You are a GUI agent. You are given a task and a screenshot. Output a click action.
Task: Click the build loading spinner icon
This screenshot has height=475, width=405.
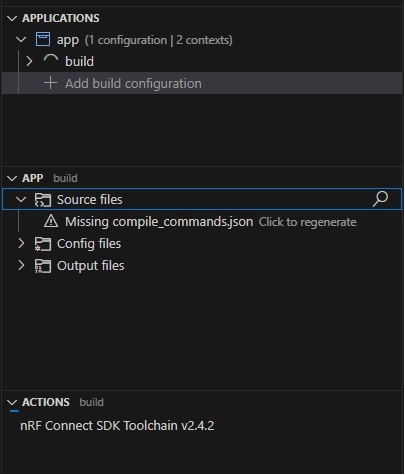coord(51,61)
